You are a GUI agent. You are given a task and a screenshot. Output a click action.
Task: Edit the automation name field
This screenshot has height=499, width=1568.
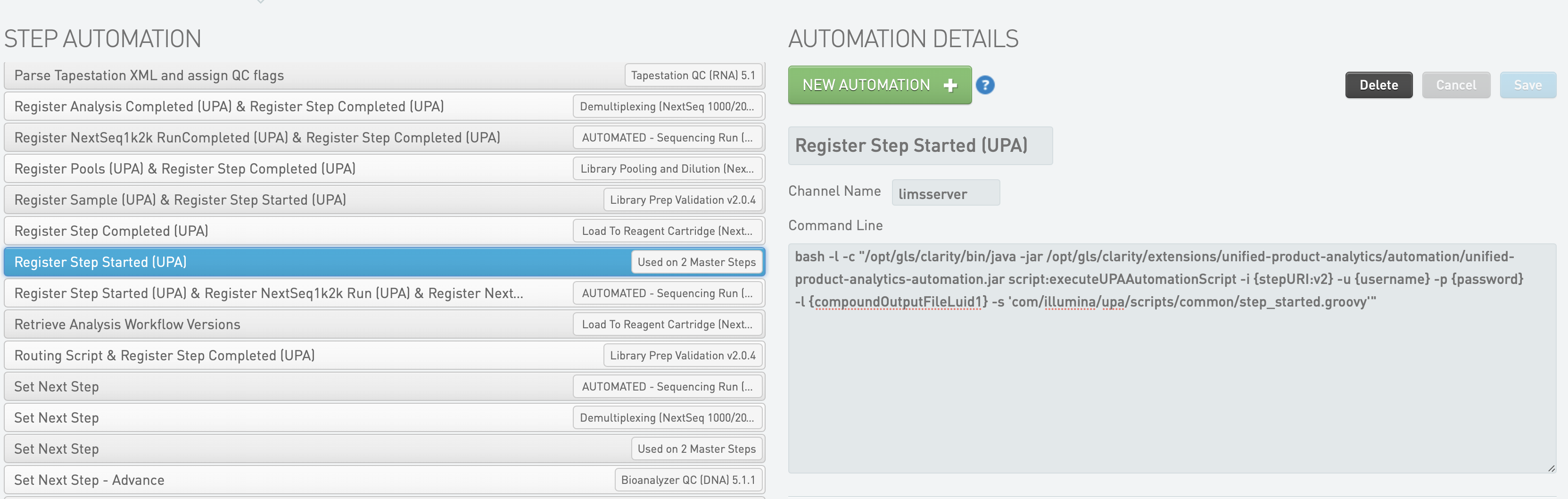pos(919,146)
